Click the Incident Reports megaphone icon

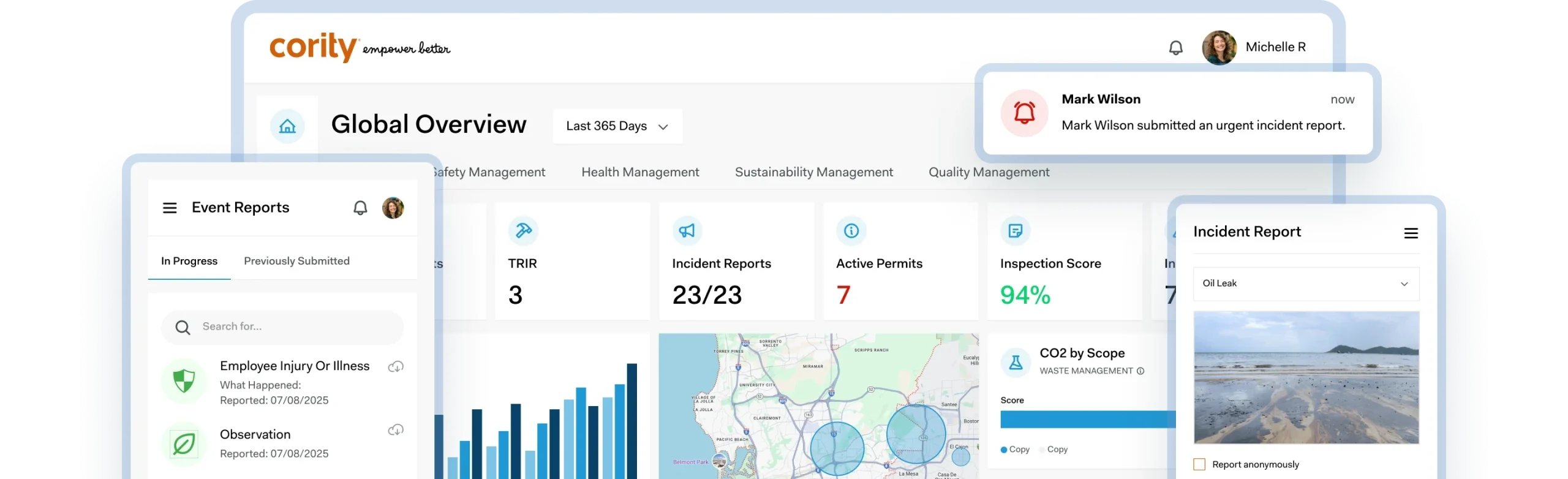[687, 231]
